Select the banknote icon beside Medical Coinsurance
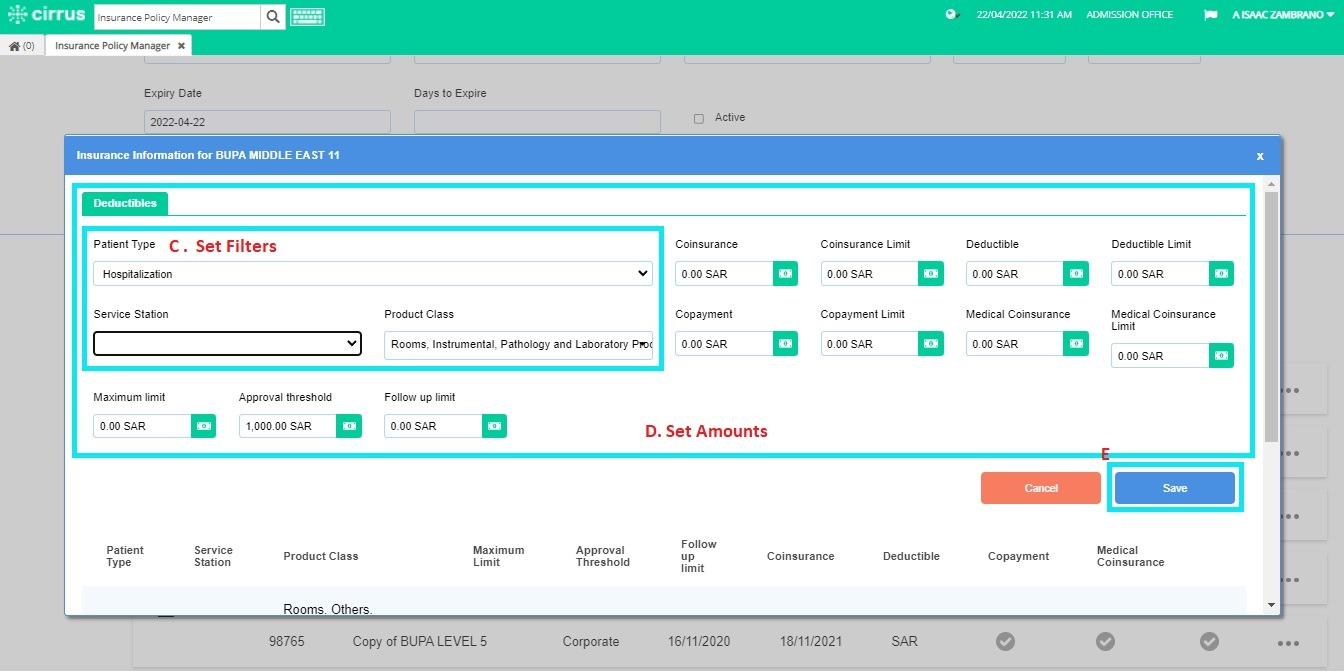1344x672 pixels. (1076, 343)
